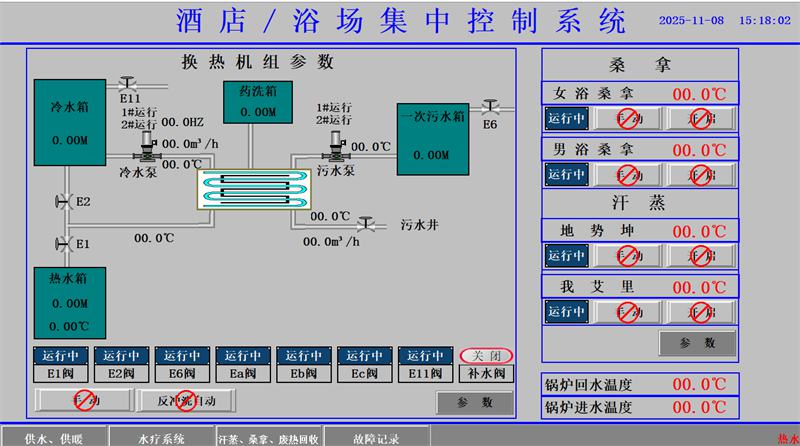Open the 故障记录 tab

[376, 438]
